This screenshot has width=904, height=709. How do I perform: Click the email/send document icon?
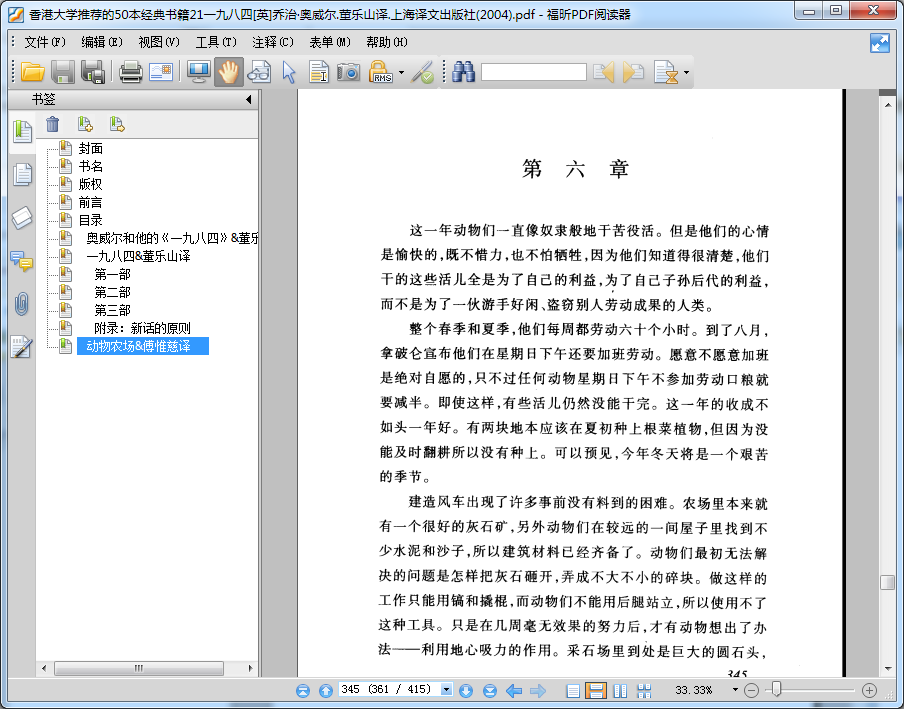(161, 73)
